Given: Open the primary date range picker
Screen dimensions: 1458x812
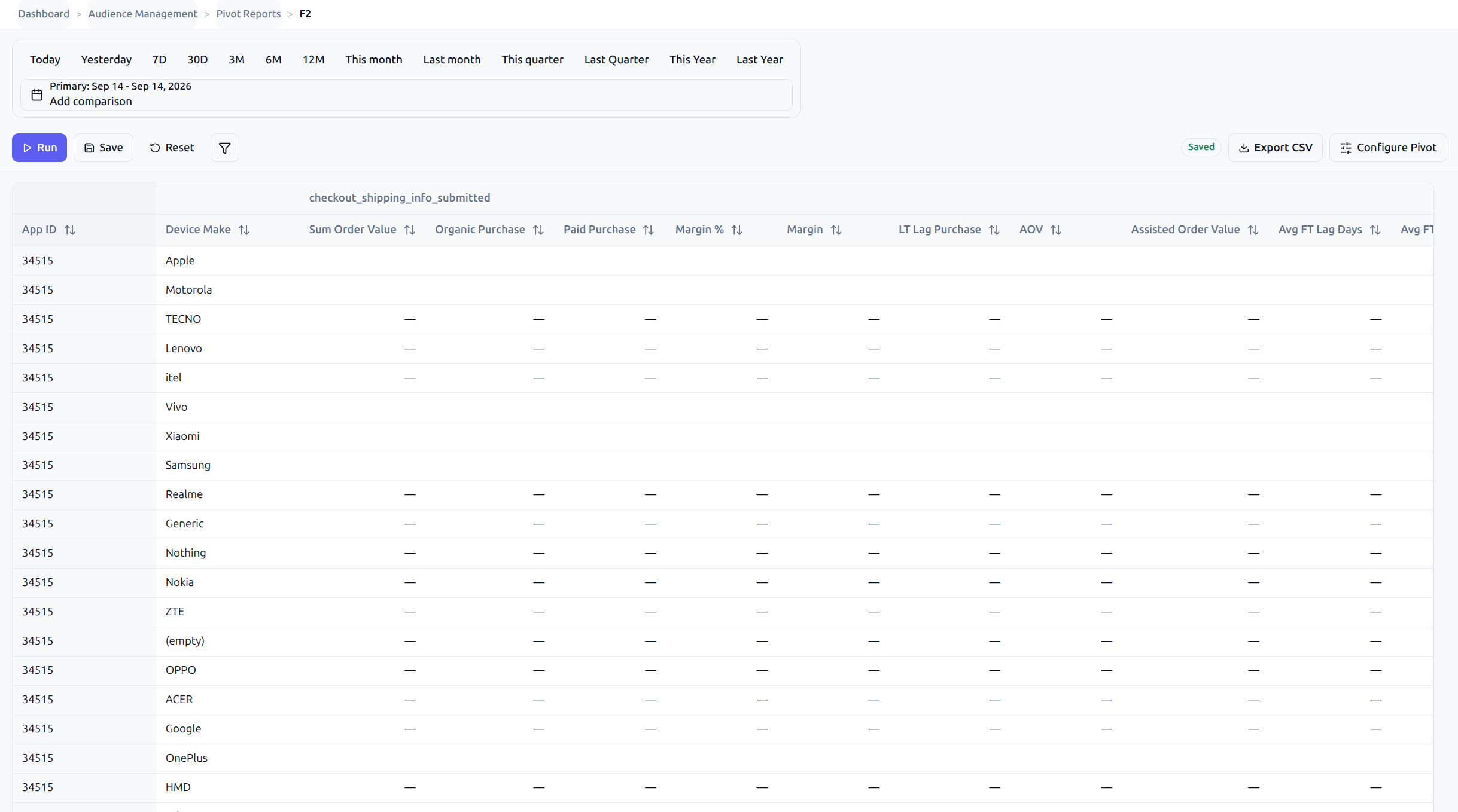Looking at the screenshot, I should 406,94.
